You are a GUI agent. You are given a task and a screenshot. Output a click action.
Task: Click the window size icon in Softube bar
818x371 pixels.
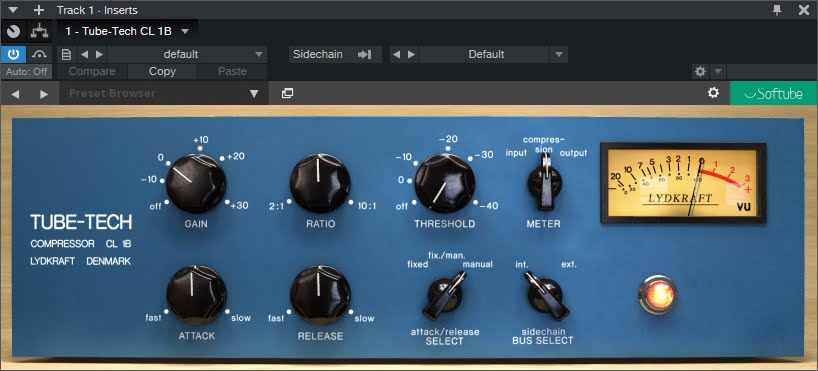[x=287, y=93]
